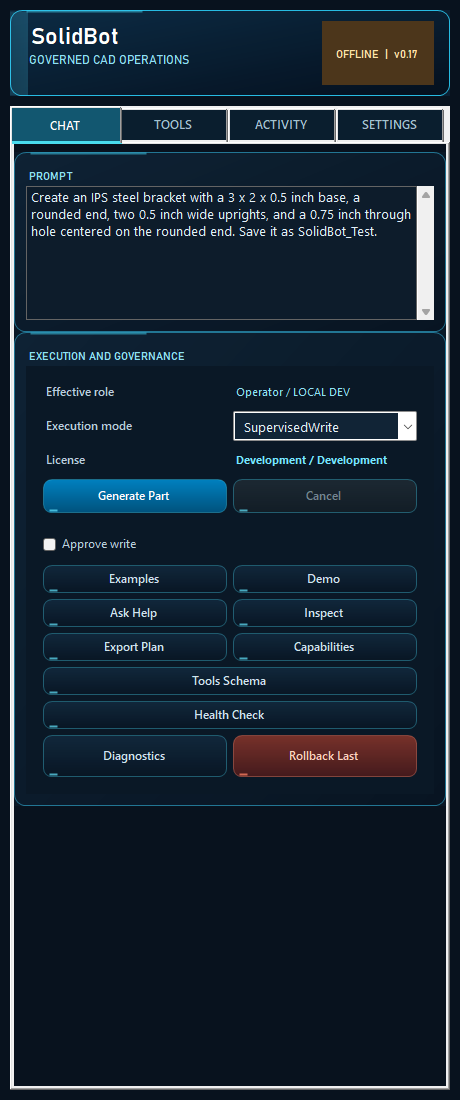Open the Execution mode dropdown
Screen dimensions: 460x1100
tap(325, 427)
